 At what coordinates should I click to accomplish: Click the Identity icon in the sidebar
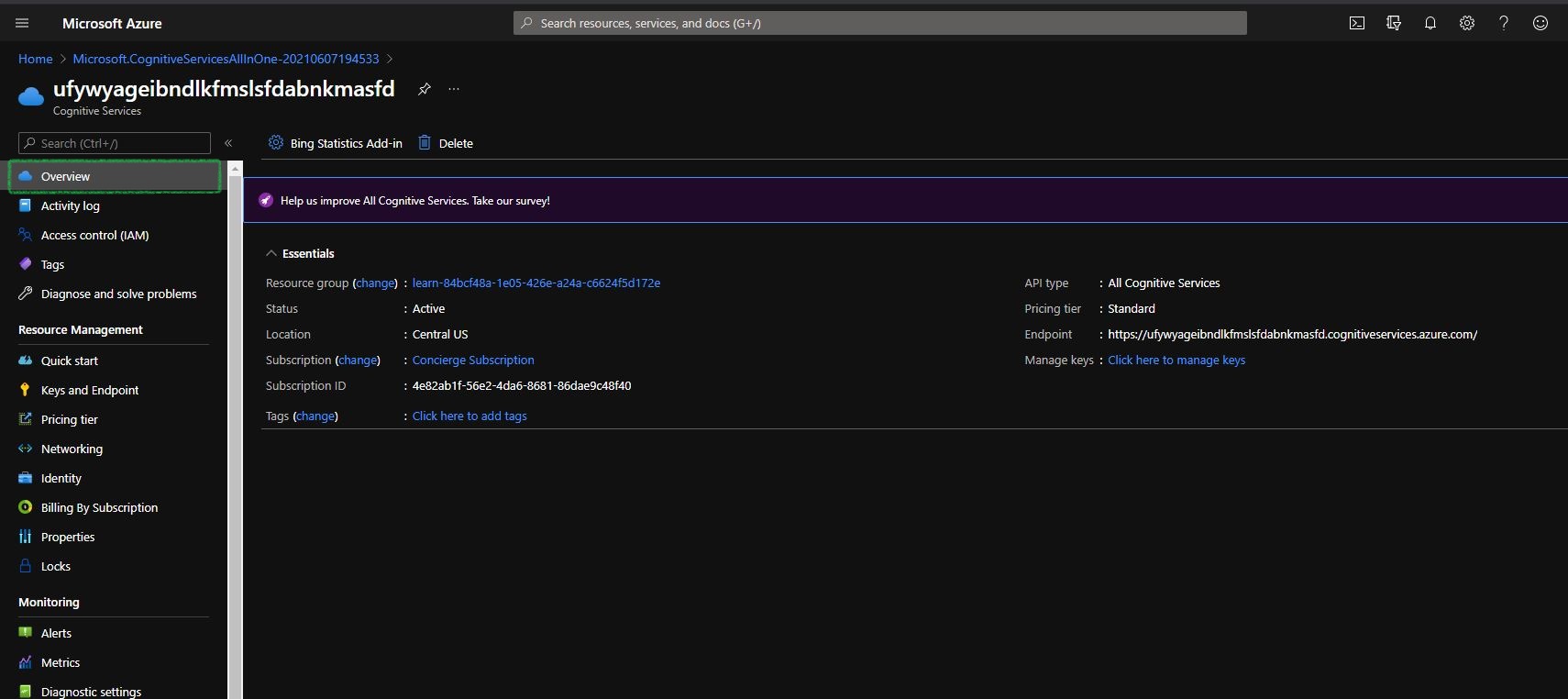pos(26,478)
